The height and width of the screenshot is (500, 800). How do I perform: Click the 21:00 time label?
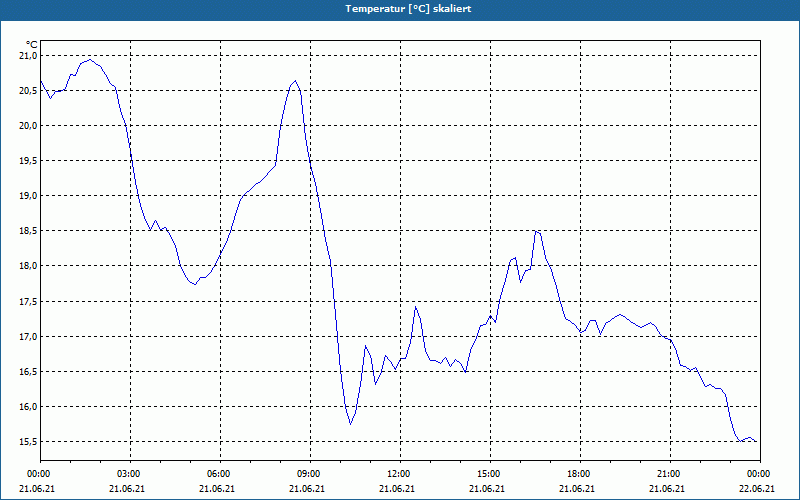point(670,474)
